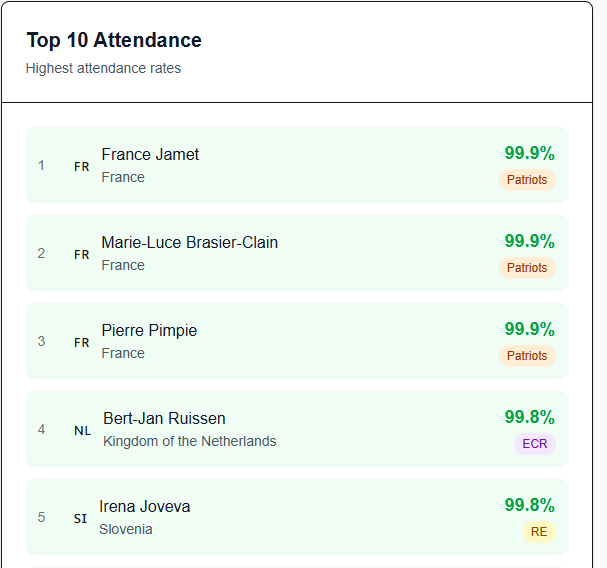
Task: Click the RE group badge
Action: (x=539, y=532)
